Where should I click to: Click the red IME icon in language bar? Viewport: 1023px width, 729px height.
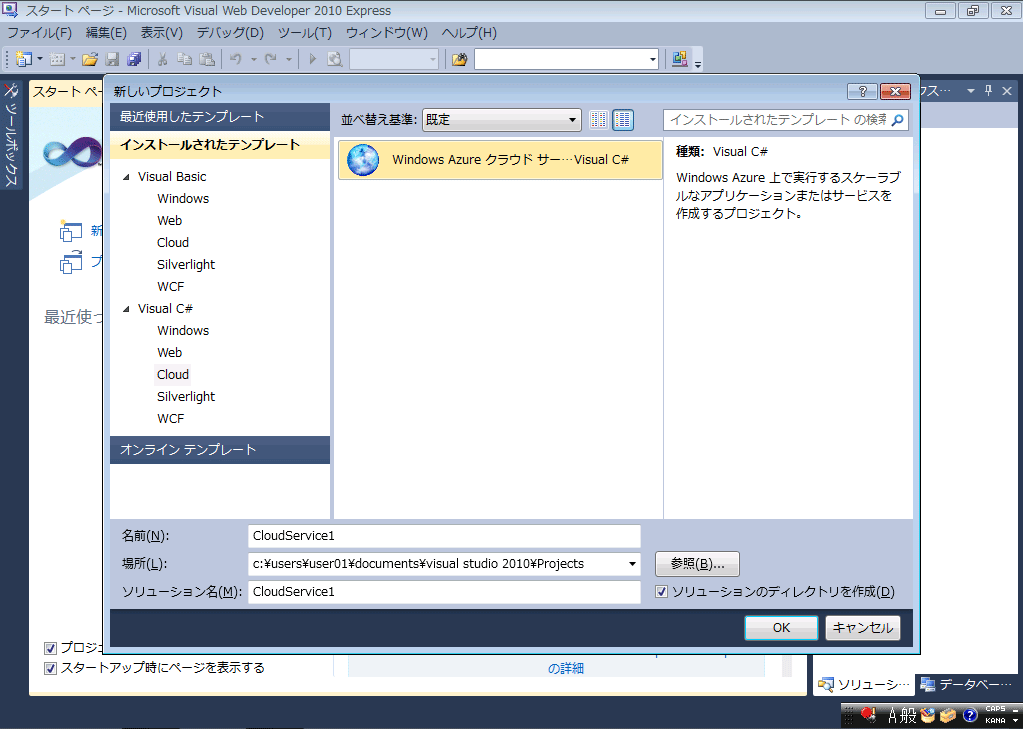(x=868, y=715)
